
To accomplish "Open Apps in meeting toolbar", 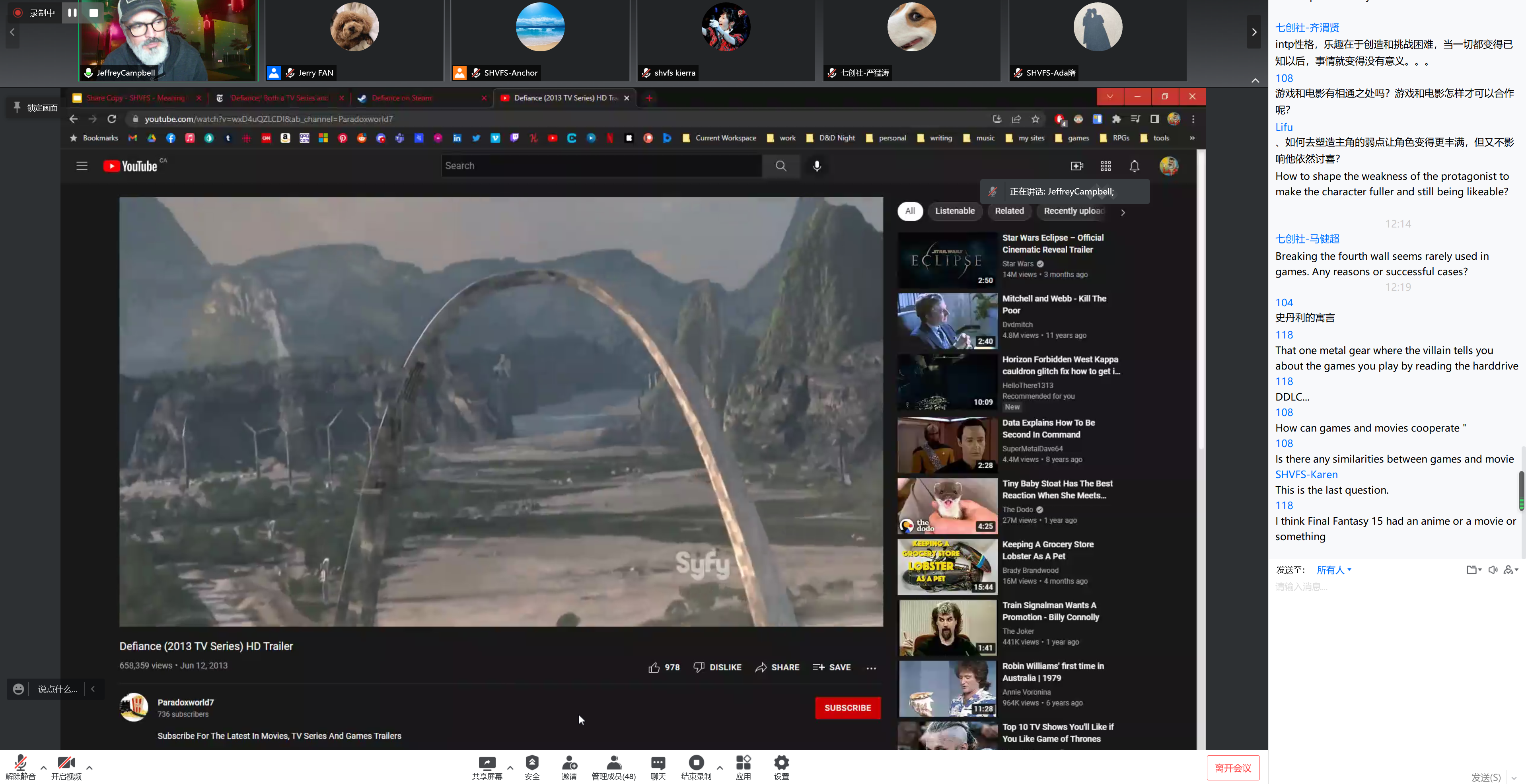I will (744, 767).
